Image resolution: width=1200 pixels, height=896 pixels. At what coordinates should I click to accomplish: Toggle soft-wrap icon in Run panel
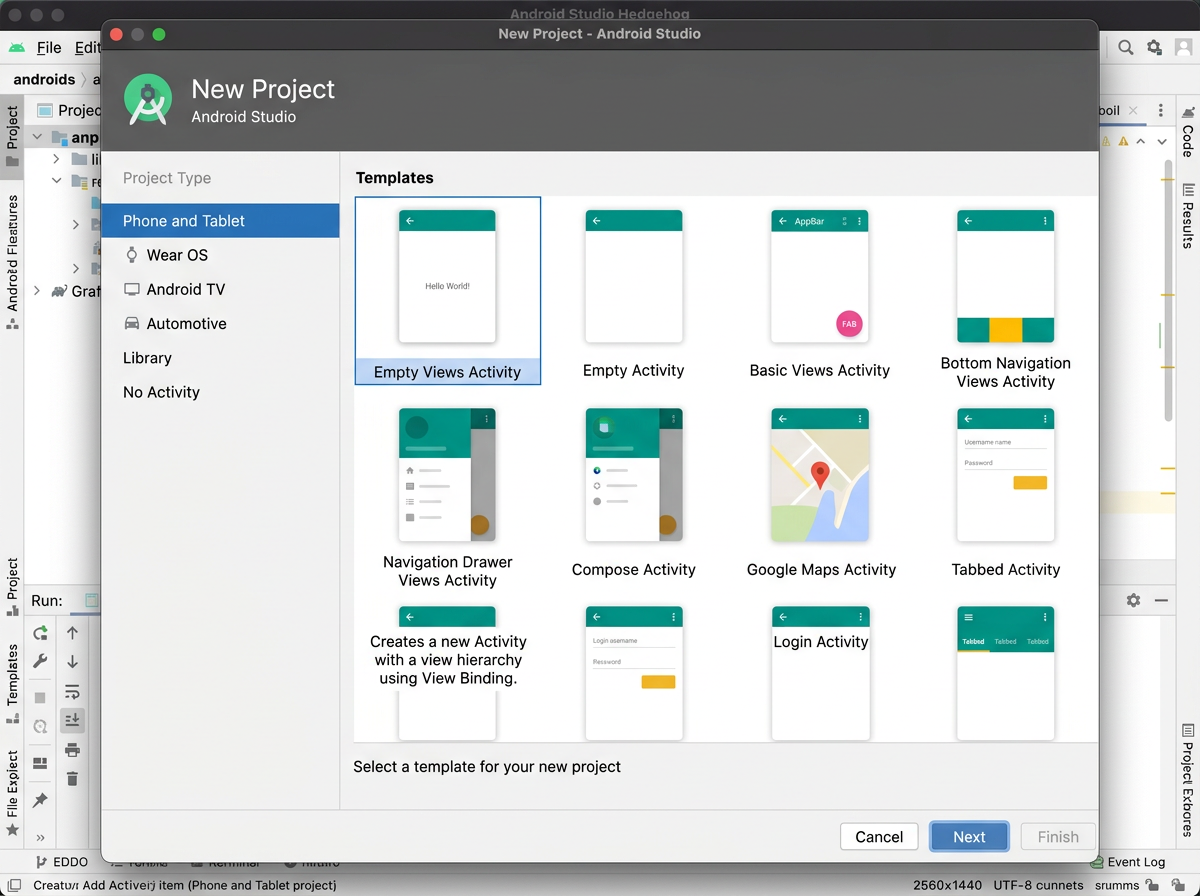(x=72, y=691)
